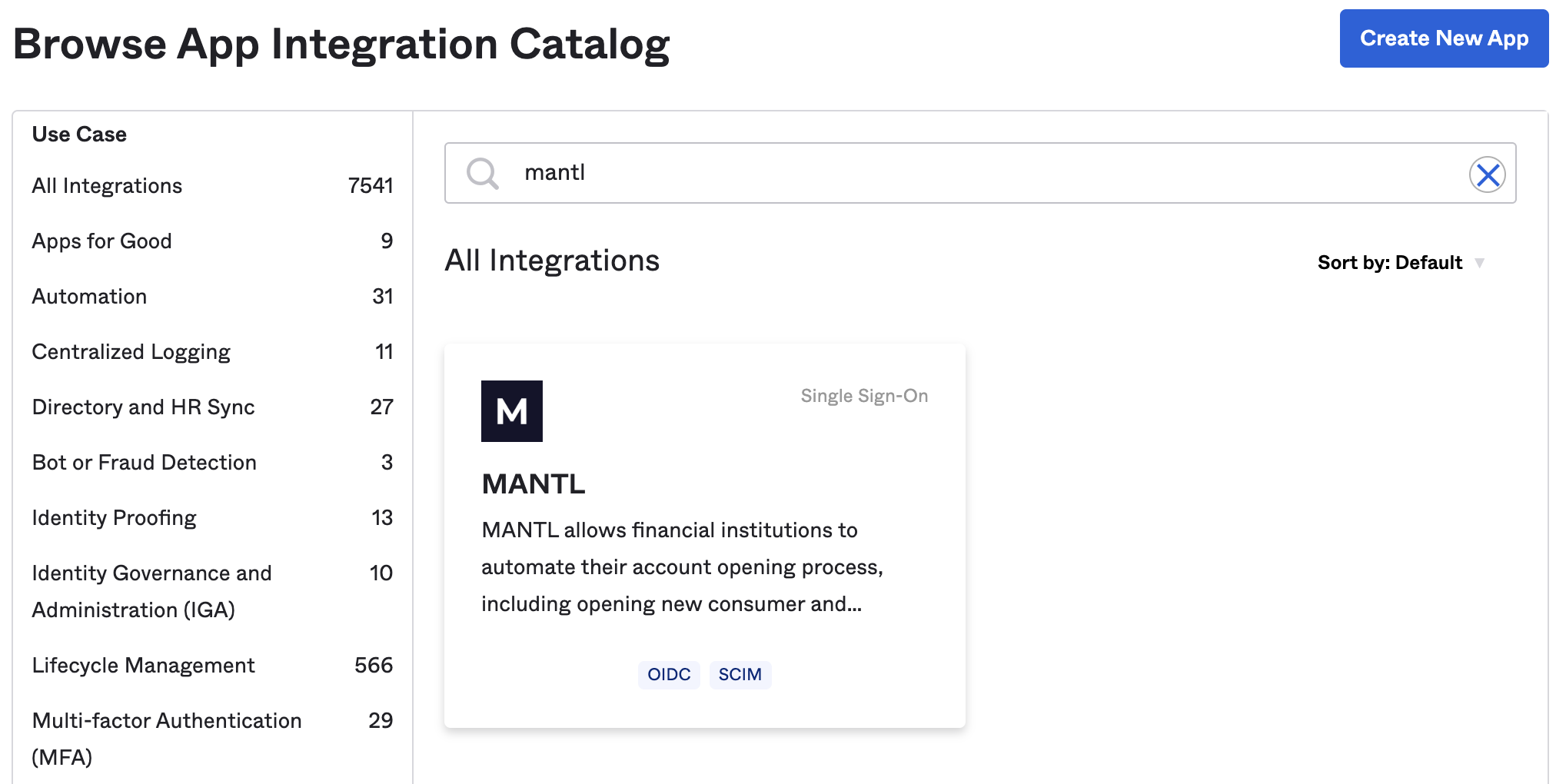Image resolution: width=1556 pixels, height=784 pixels.
Task: Select Multi-factor Authentication category
Action: pos(166,739)
